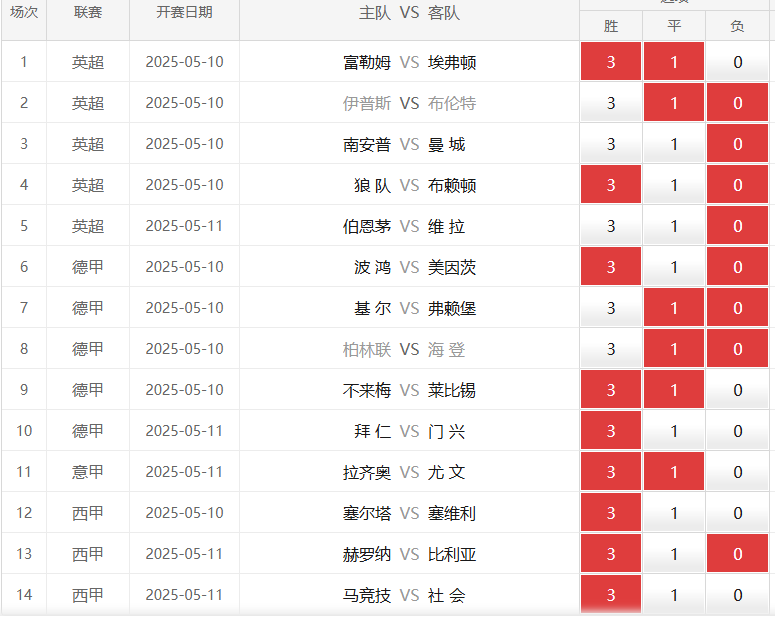
Task: Click the 意甲 league cell in row 11
Action: point(88,471)
